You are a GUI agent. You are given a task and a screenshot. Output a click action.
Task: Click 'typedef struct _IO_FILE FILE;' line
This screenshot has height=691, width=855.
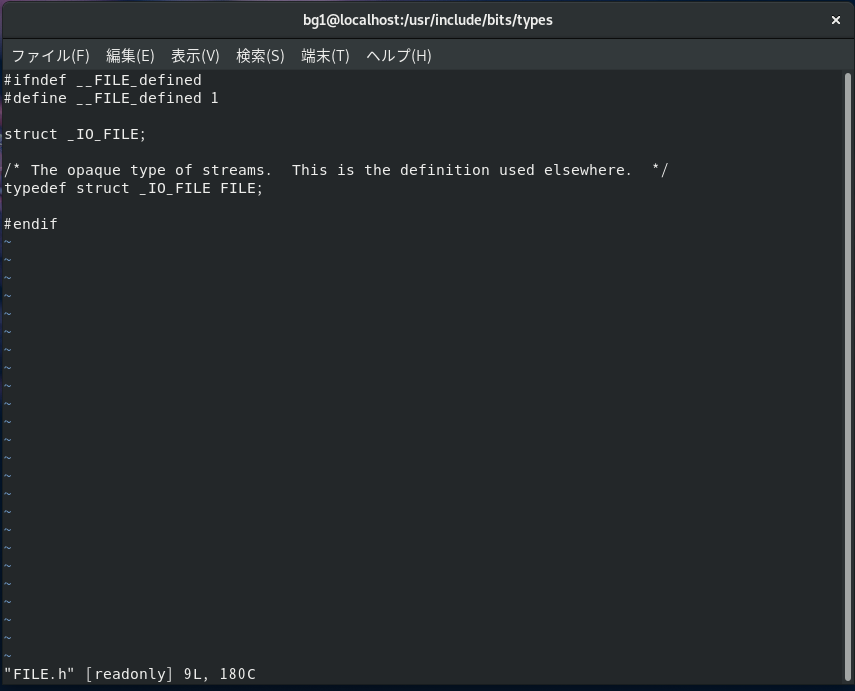pyautogui.click(x=134, y=188)
